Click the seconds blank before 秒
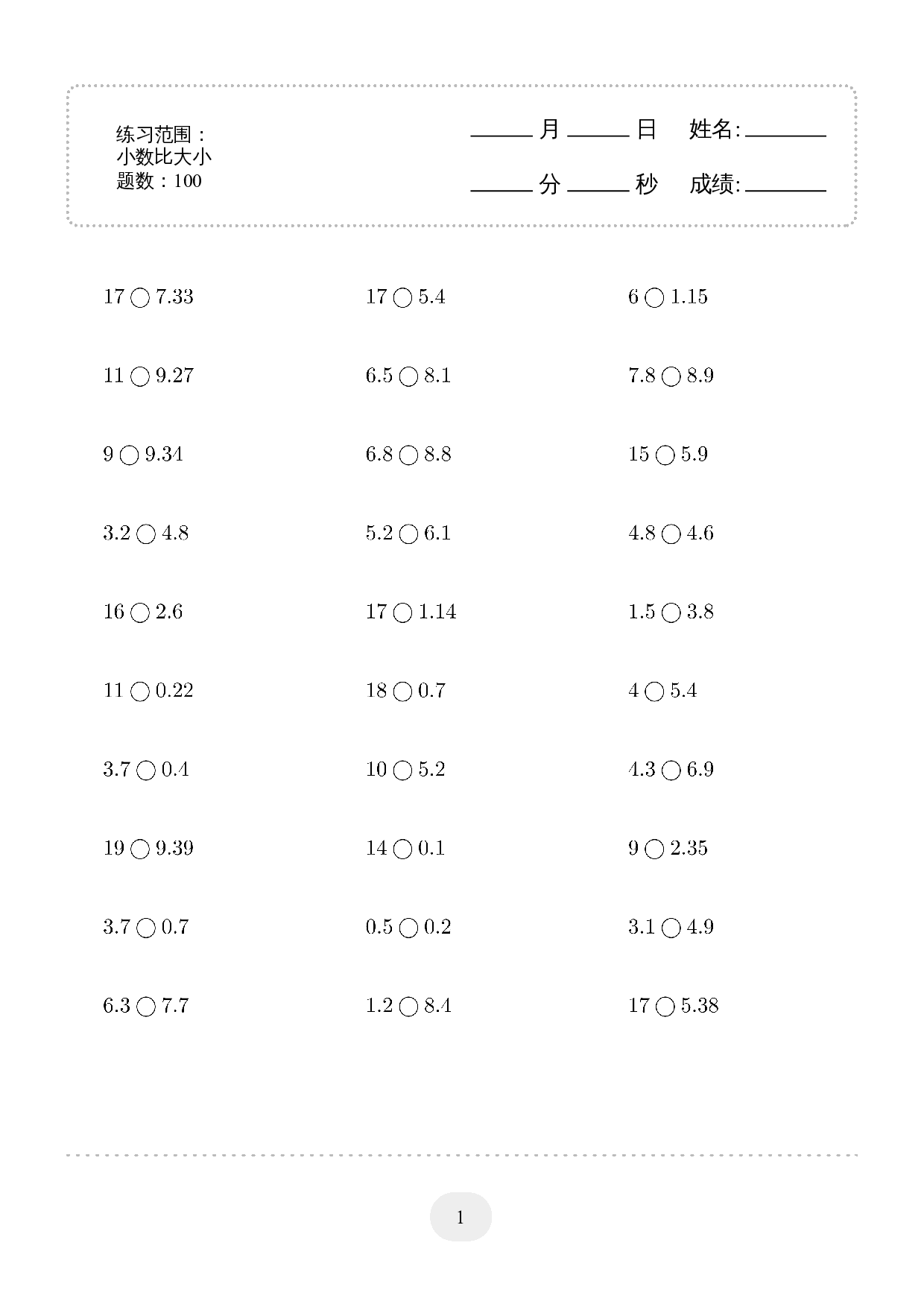The width and height of the screenshot is (924, 1307). 598,185
